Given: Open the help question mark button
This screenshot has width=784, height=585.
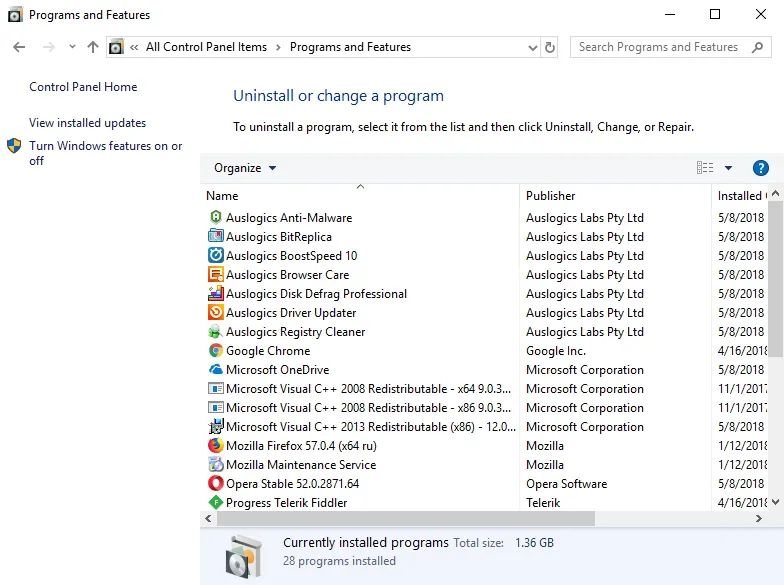Looking at the screenshot, I should coord(760,168).
